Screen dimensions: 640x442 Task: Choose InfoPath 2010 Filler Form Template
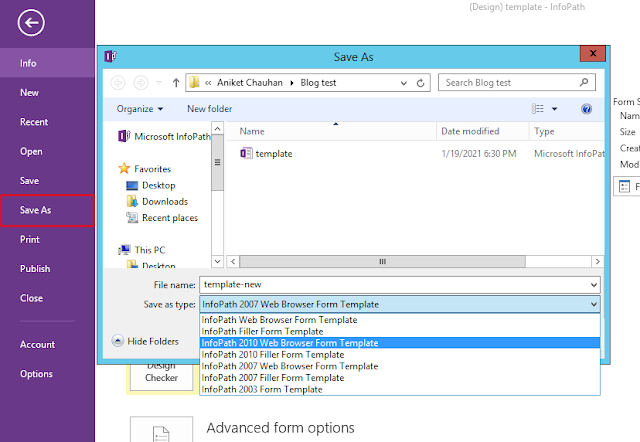coord(400,355)
